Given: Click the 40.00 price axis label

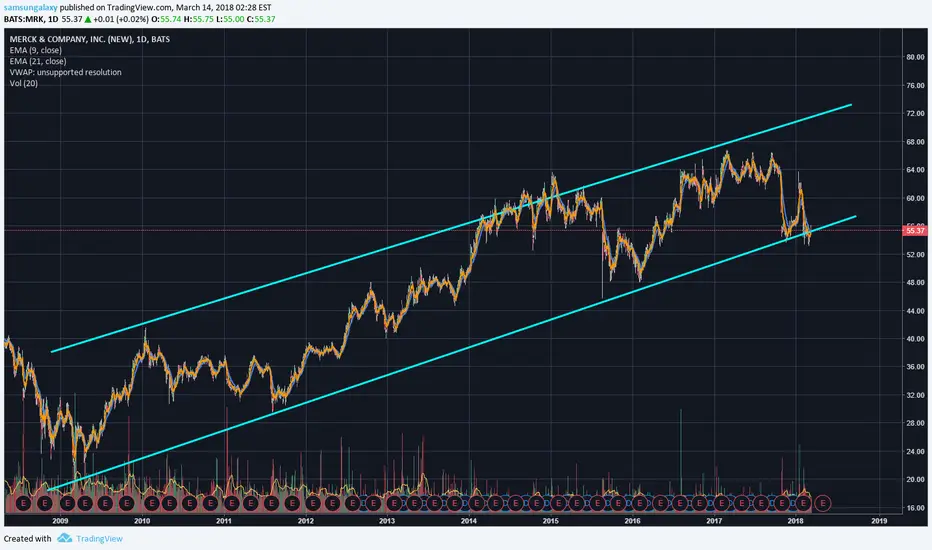Looking at the screenshot, I should (915, 339).
